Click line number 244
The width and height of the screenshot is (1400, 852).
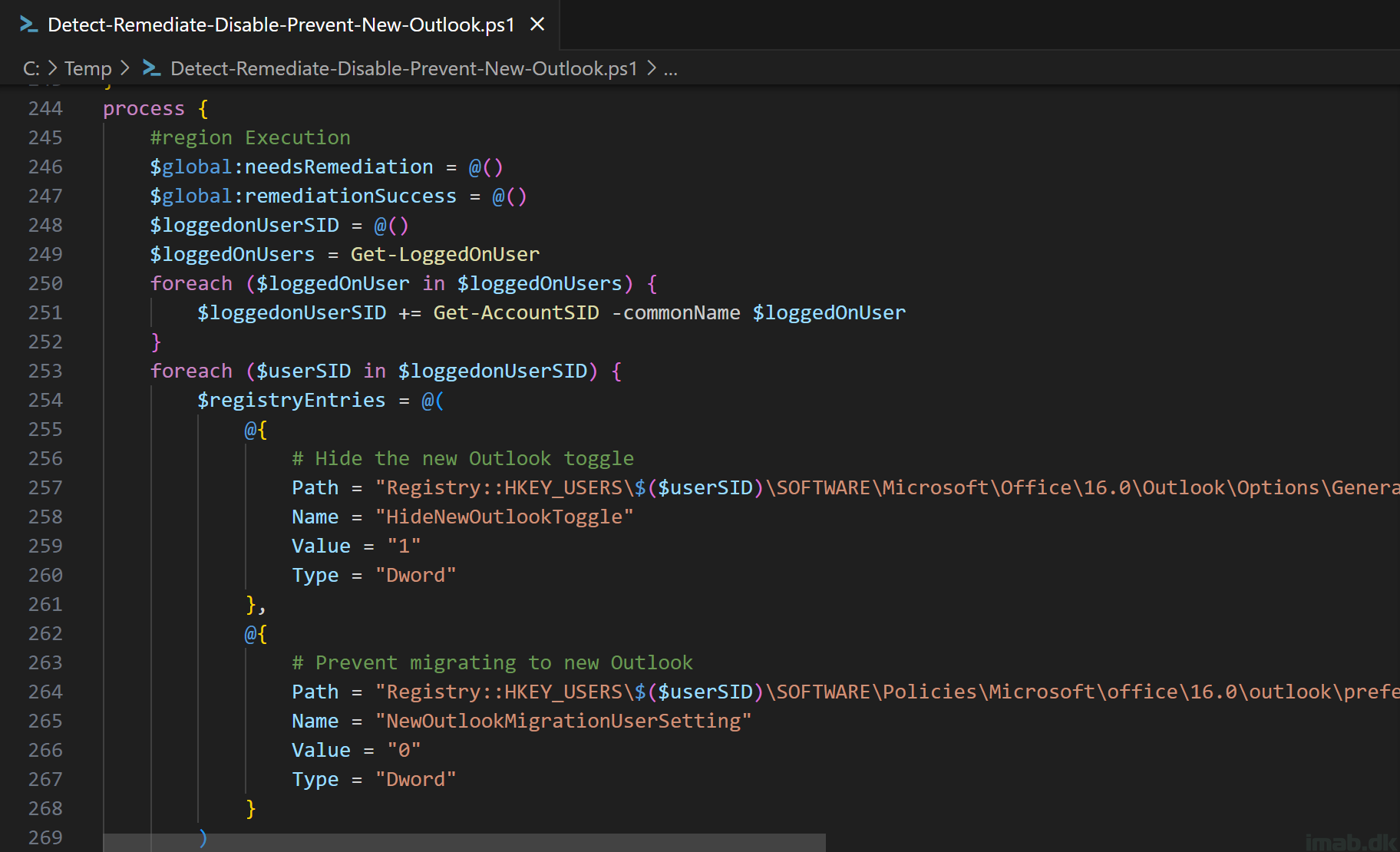(x=45, y=108)
